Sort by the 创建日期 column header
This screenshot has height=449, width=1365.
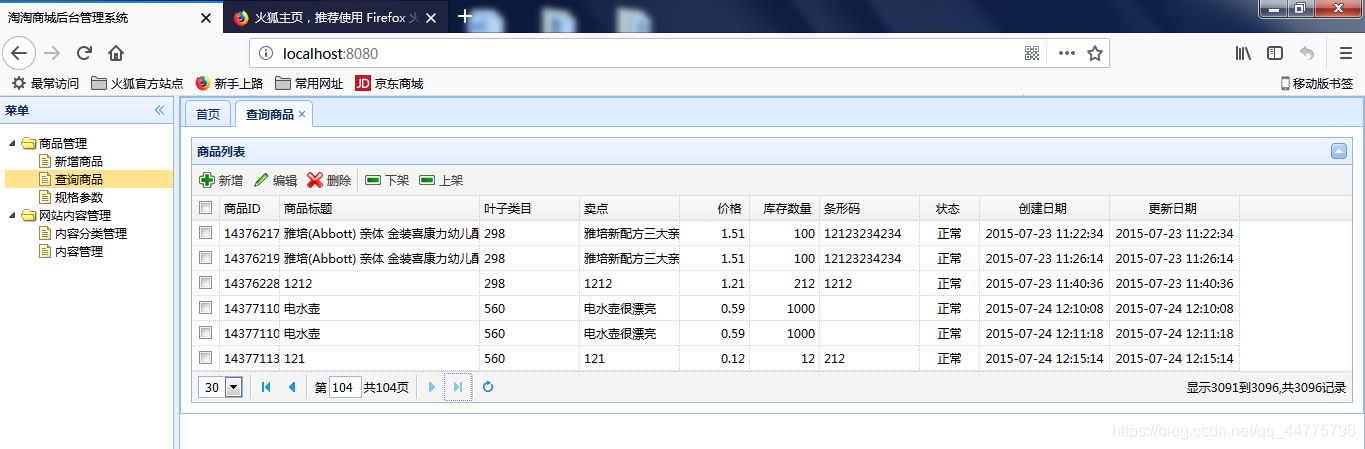click(x=1044, y=208)
